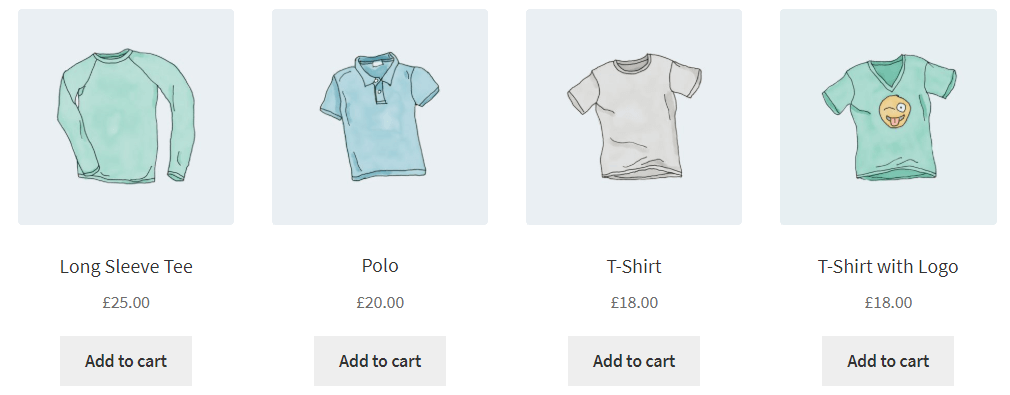Open the blue Polo shirt image

point(380,117)
